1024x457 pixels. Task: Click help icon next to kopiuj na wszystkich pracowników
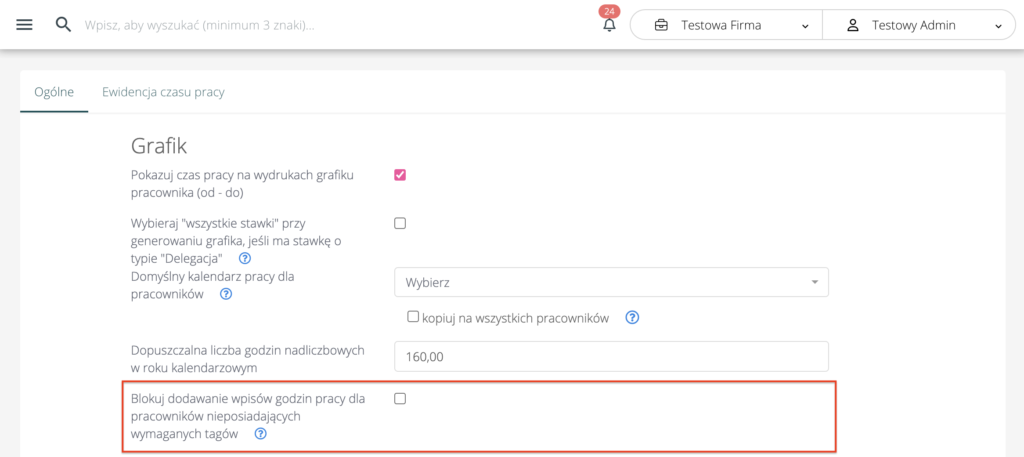point(632,318)
